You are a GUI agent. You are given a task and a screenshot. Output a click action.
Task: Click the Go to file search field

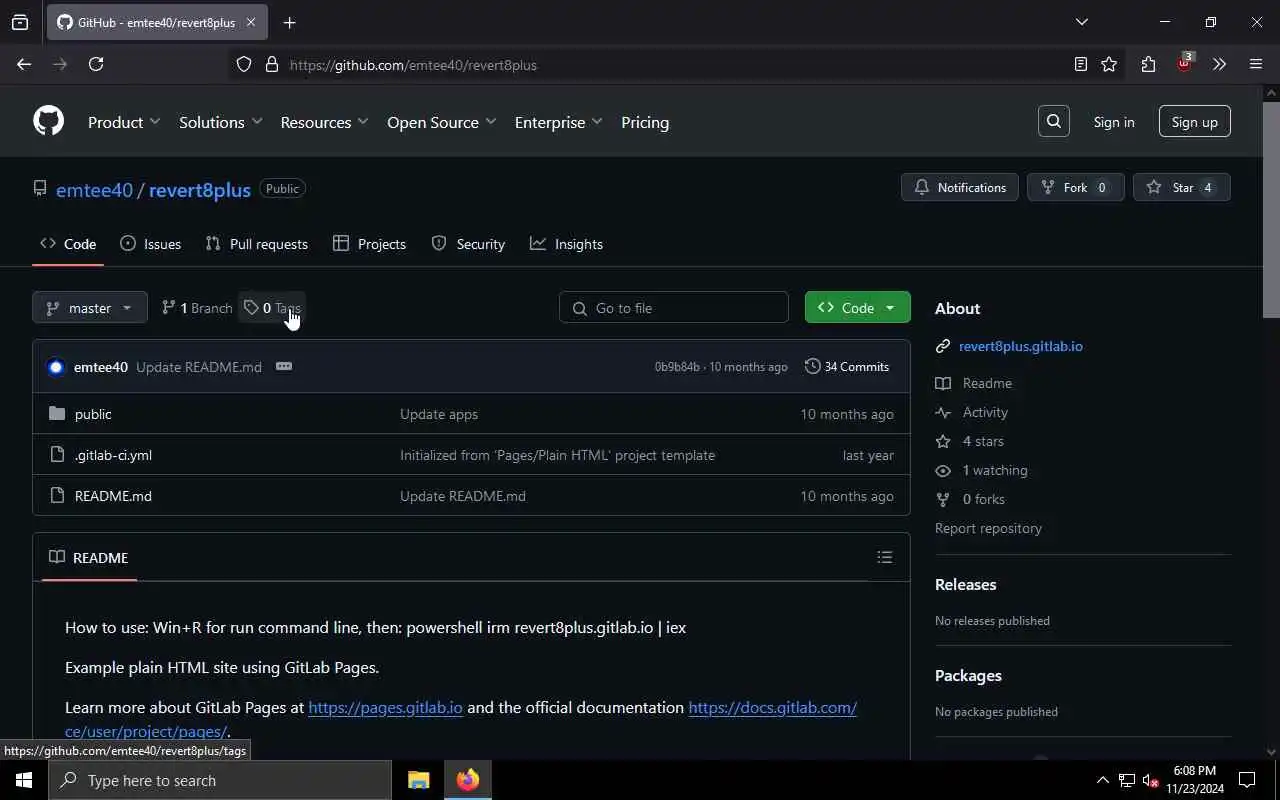tap(674, 308)
